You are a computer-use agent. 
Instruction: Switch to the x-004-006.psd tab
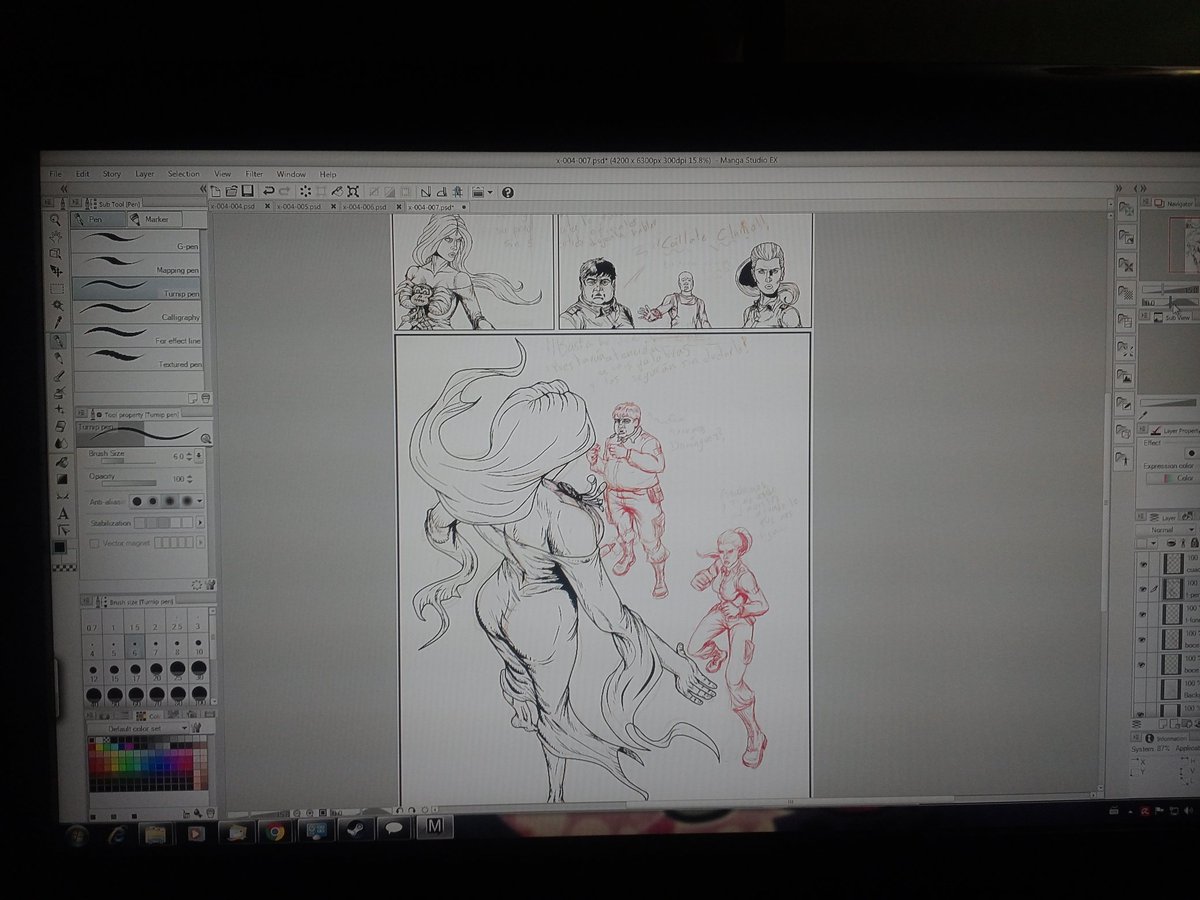(x=362, y=207)
